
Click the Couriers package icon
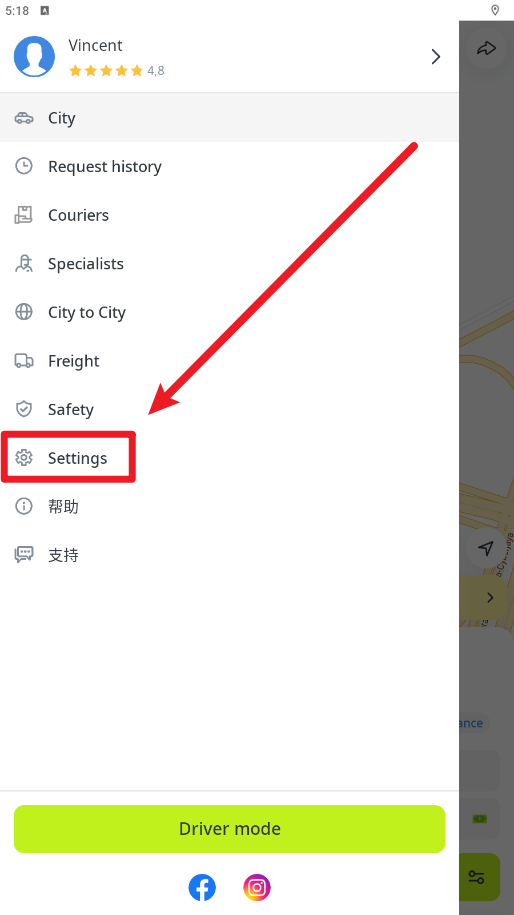coord(24,215)
